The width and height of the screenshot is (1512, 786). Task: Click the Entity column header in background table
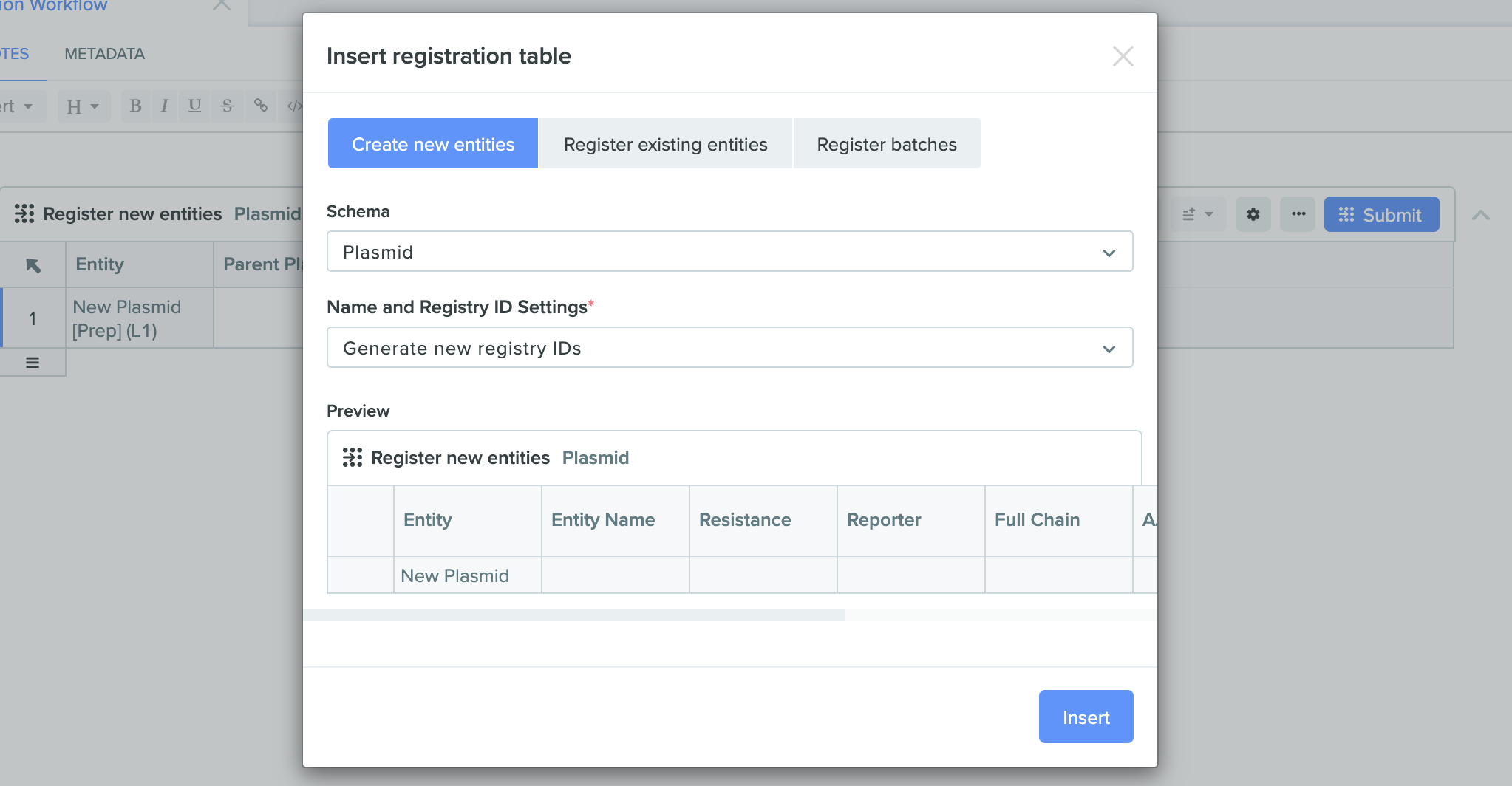click(x=140, y=264)
